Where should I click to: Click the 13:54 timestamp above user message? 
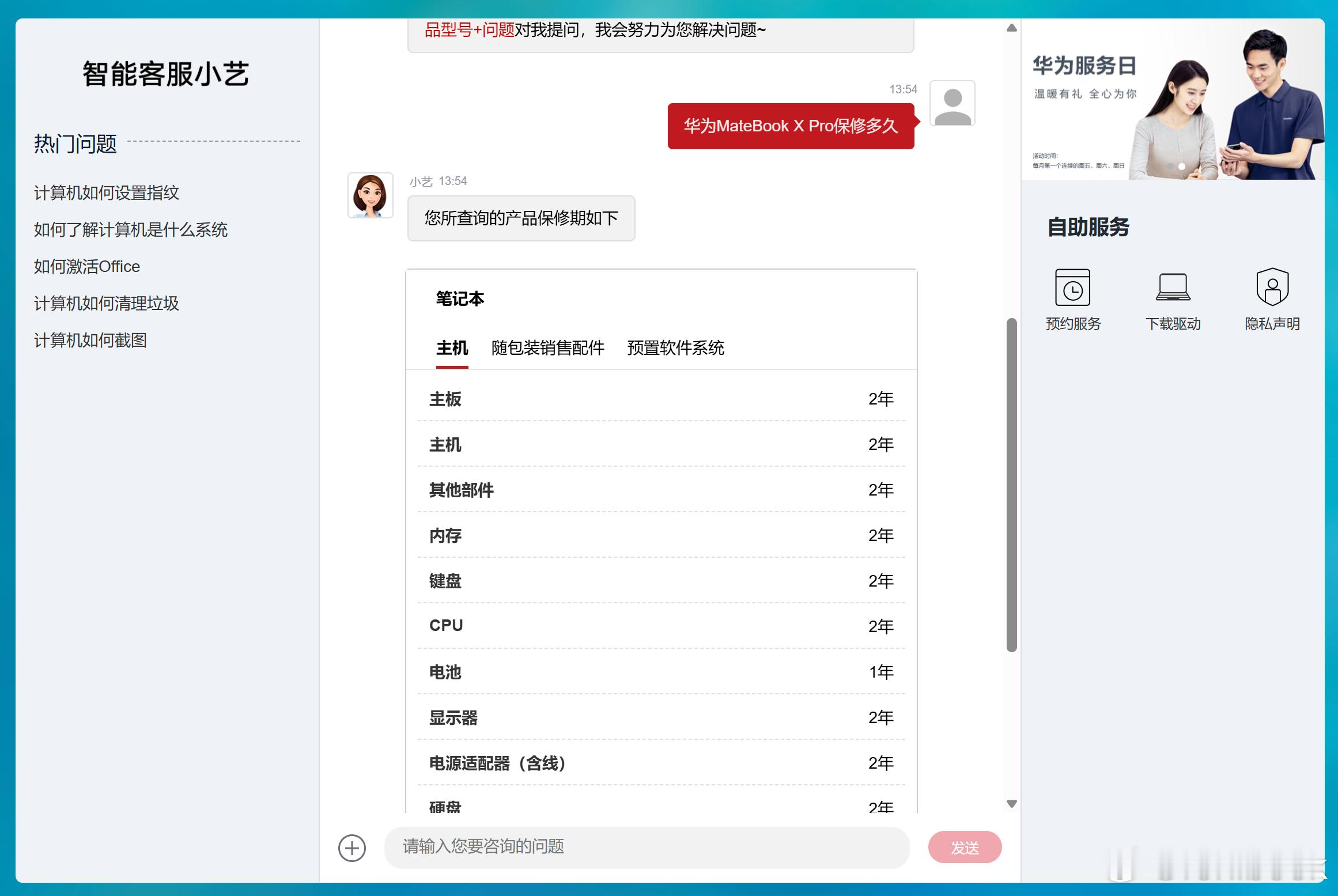point(903,89)
